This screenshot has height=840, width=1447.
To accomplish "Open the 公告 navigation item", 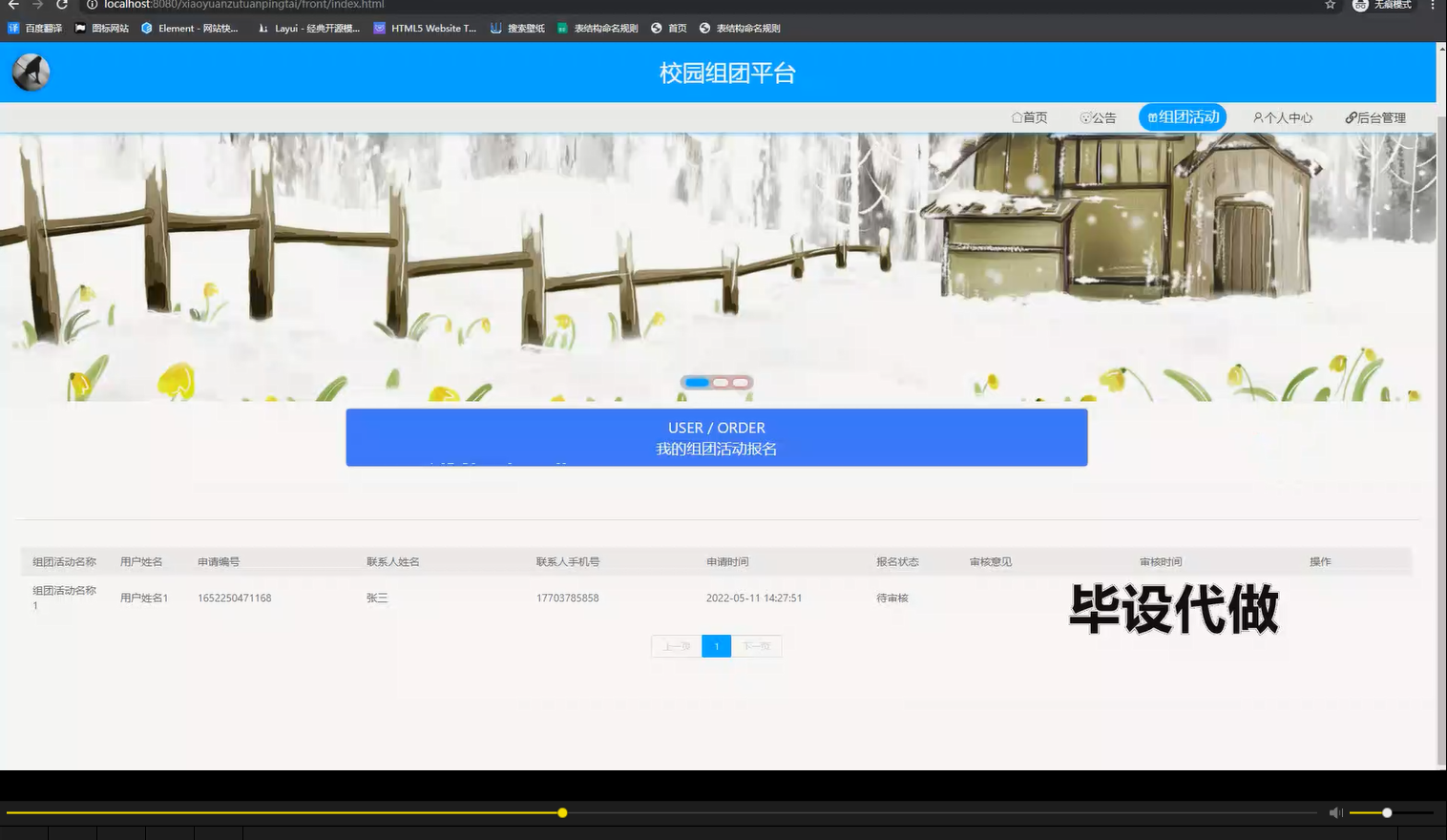I will (1098, 117).
